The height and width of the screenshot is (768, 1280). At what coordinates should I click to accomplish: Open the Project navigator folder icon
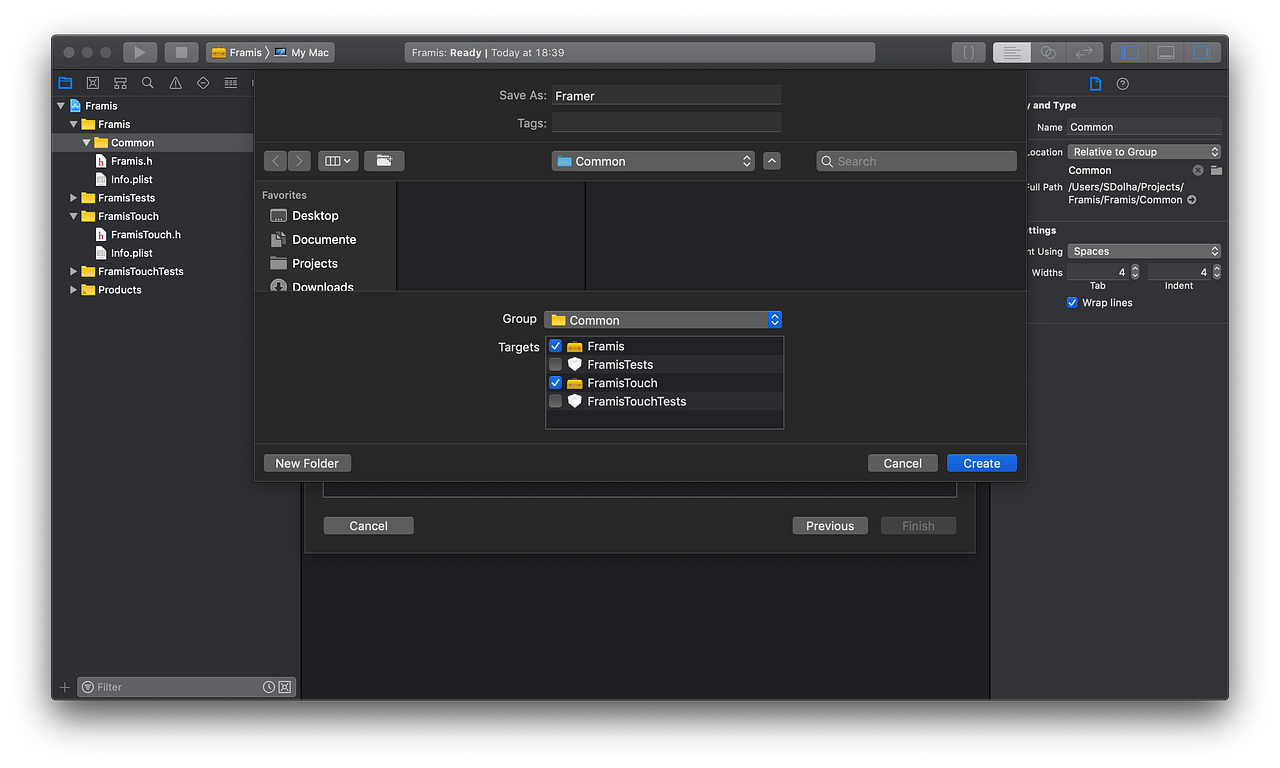(65, 83)
